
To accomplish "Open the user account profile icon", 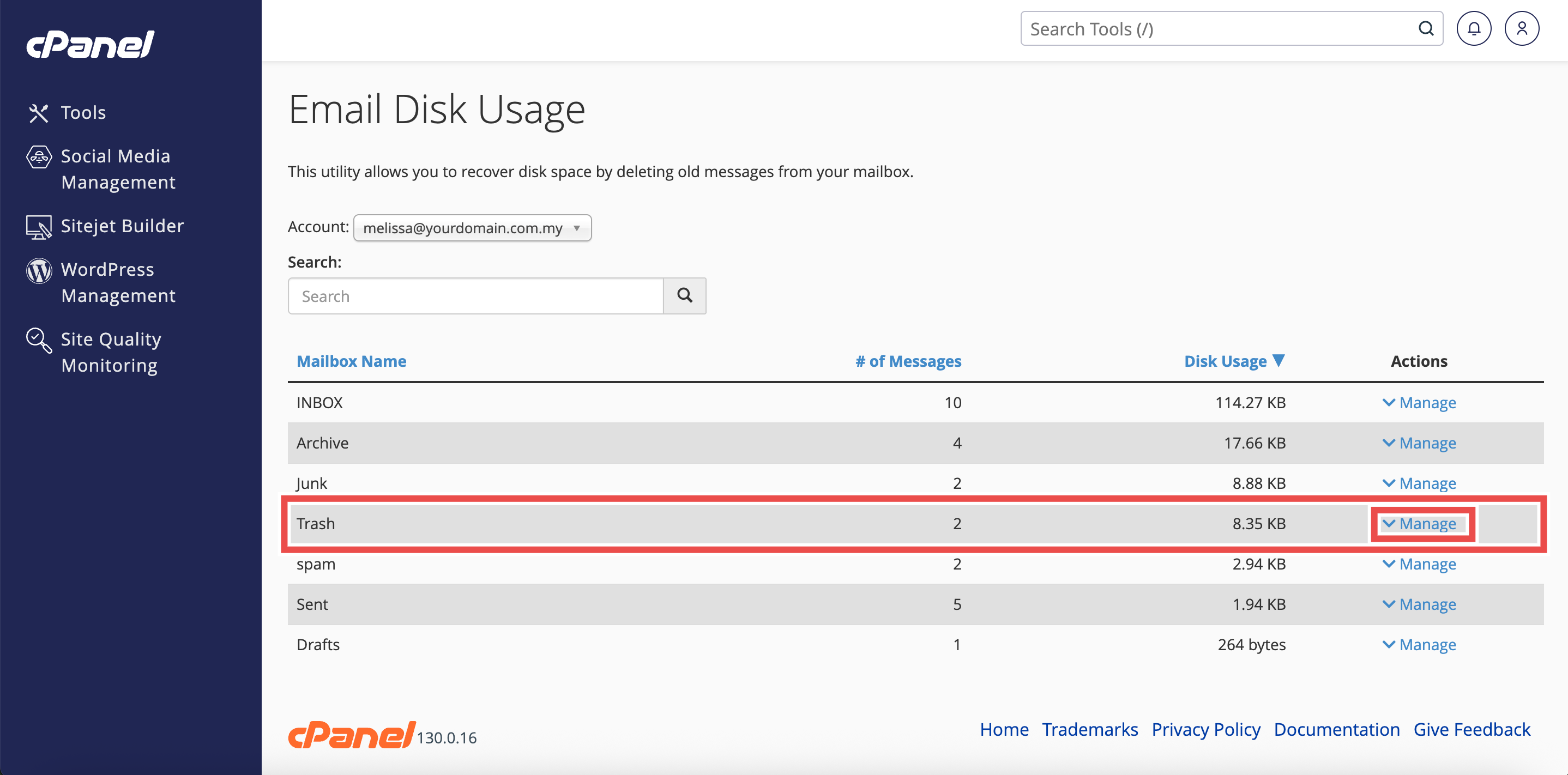I will tap(1521, 28).
